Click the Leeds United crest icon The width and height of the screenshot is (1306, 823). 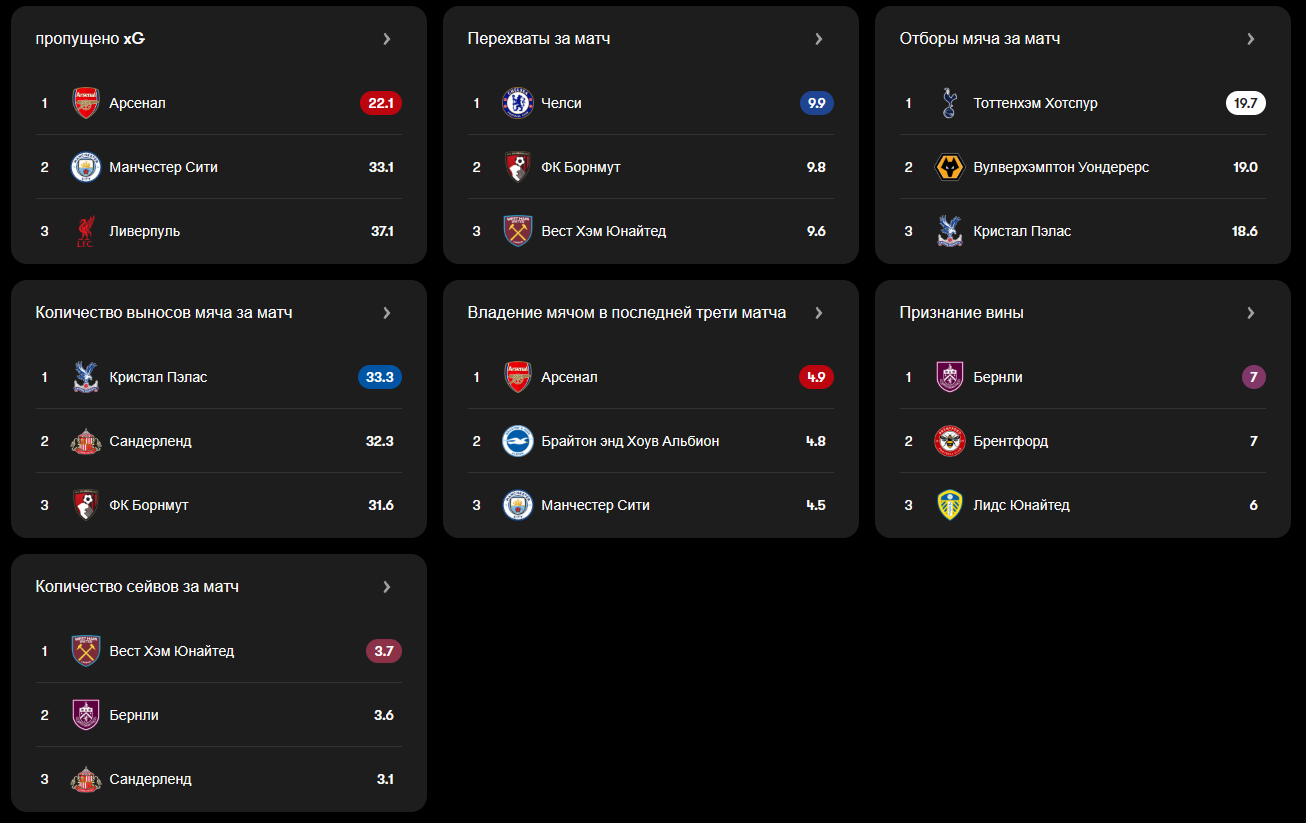[950, 505]
